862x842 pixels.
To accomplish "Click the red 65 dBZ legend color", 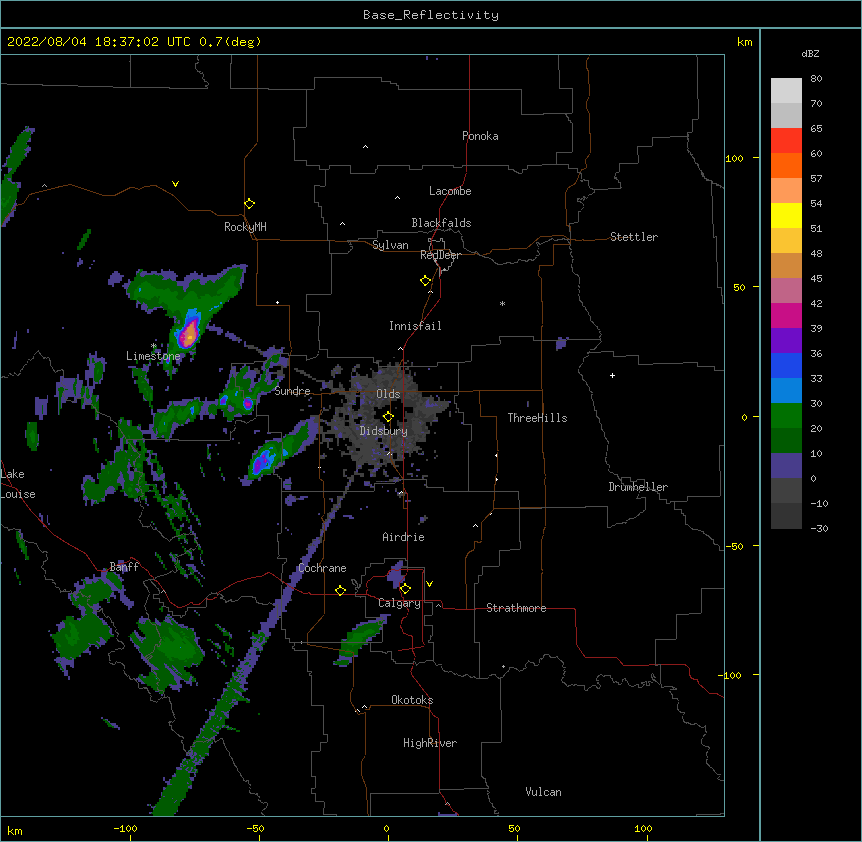I will coord(786,141).
